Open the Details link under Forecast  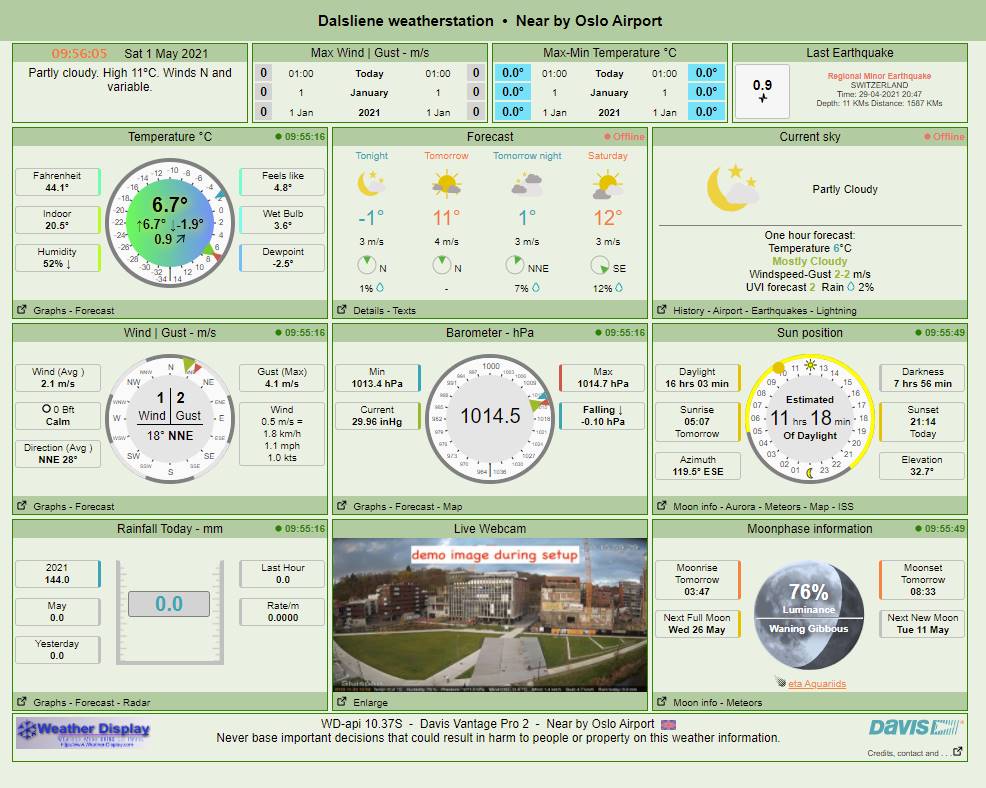pyautogui.click(x=368, y=311)
